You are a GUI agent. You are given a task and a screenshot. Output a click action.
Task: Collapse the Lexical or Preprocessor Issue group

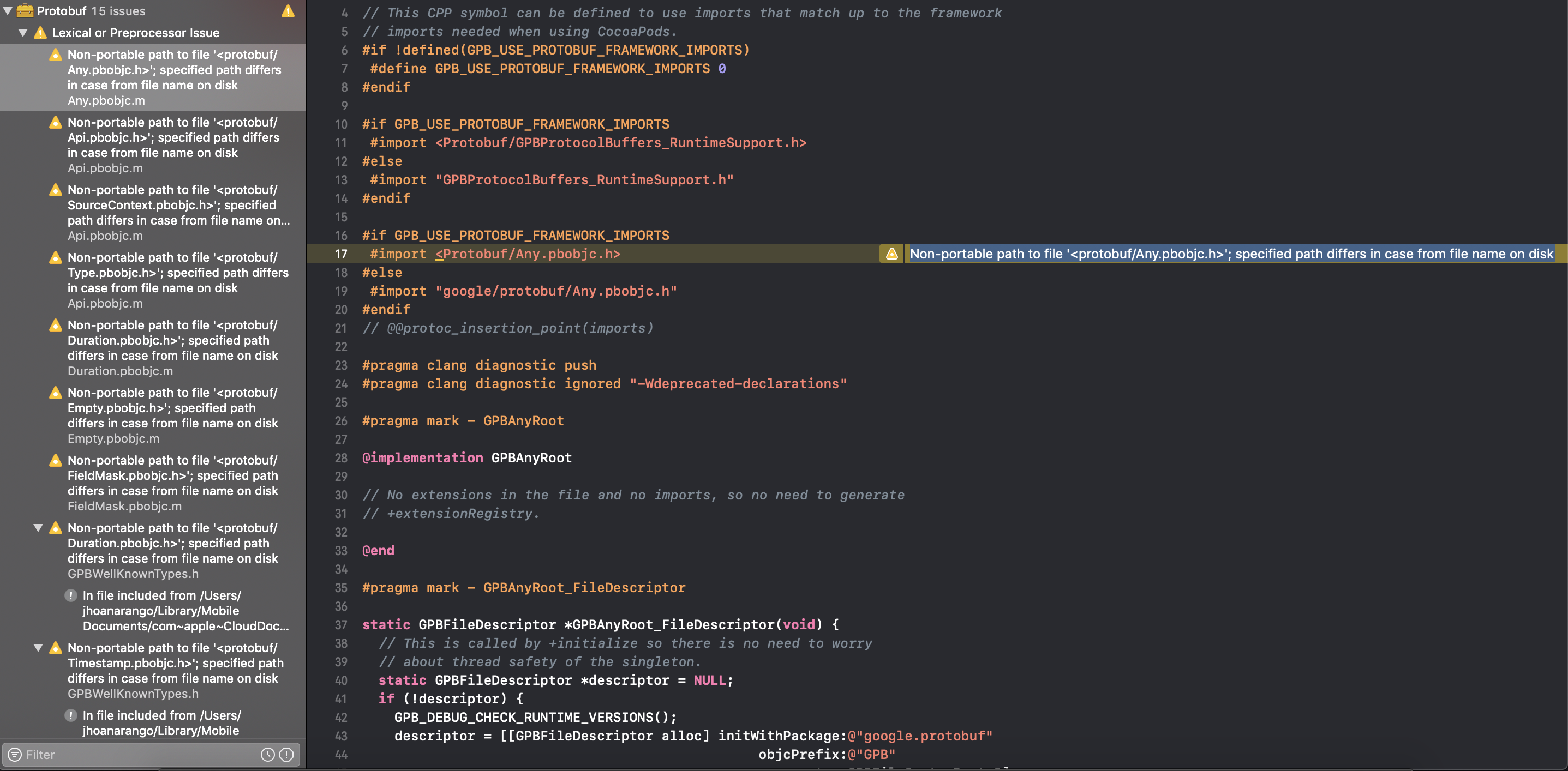(23, 33)
